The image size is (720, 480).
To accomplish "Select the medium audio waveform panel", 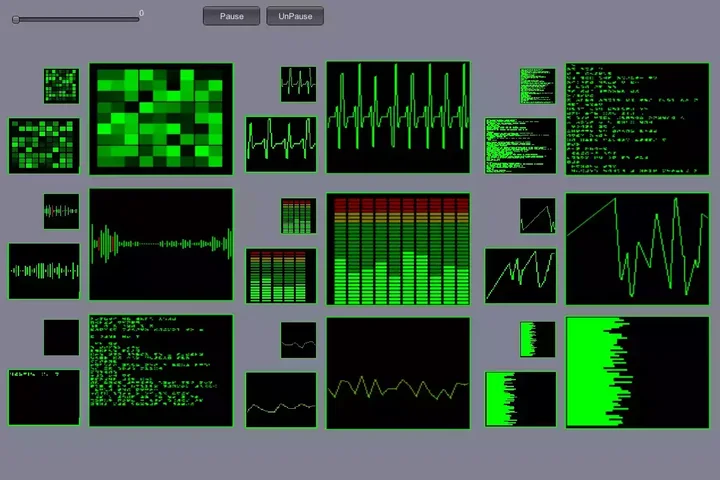I will (44, 271).
